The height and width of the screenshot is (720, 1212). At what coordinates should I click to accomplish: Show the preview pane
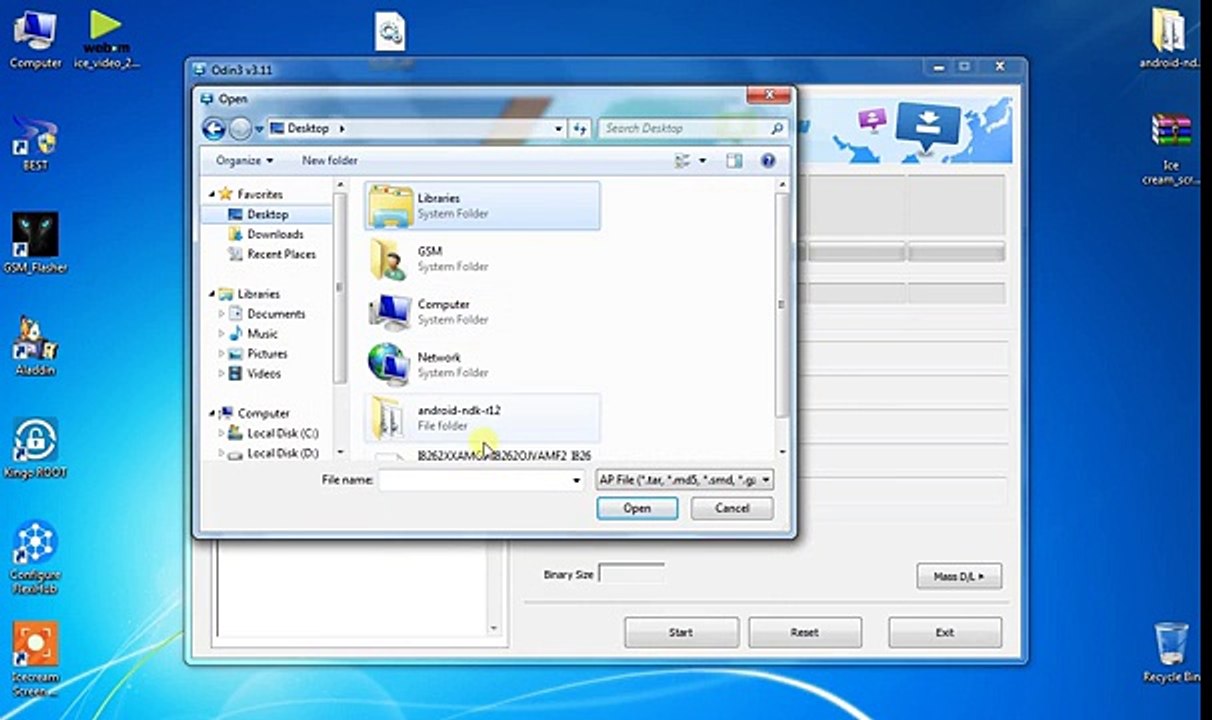click(735, 160)
